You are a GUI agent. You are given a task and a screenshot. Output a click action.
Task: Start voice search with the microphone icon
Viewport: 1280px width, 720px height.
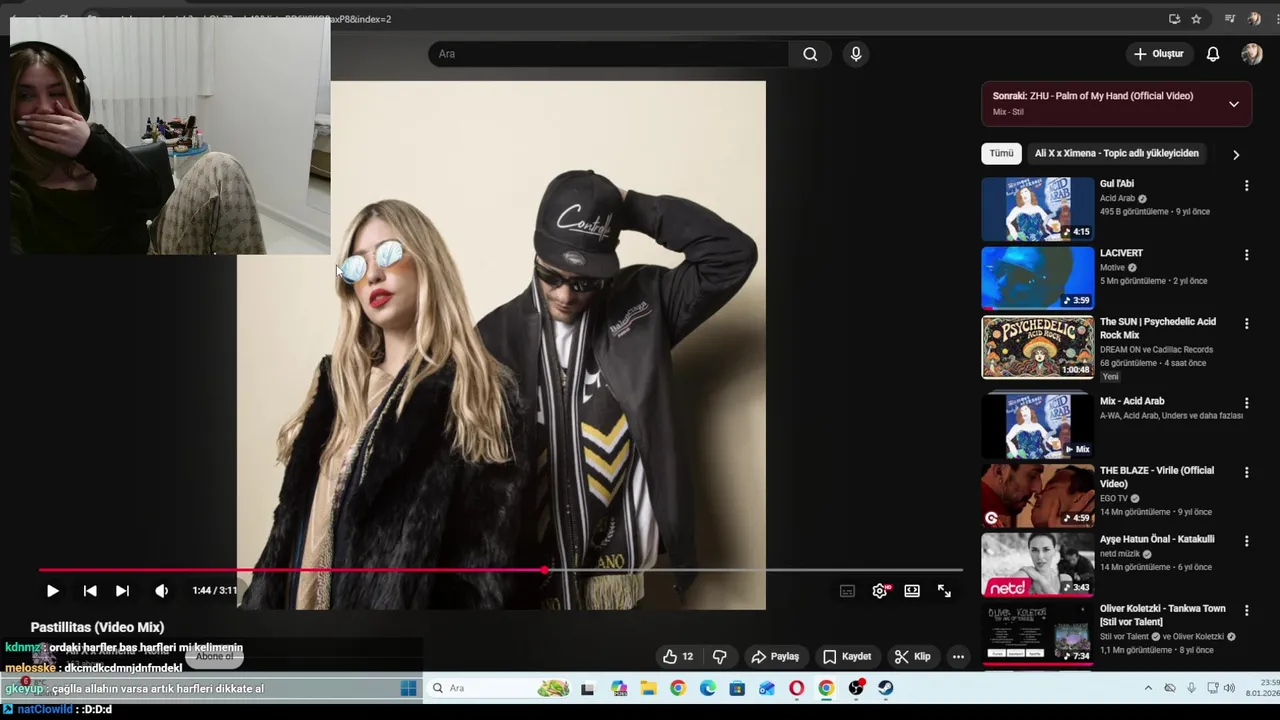[x=855, y=54]
